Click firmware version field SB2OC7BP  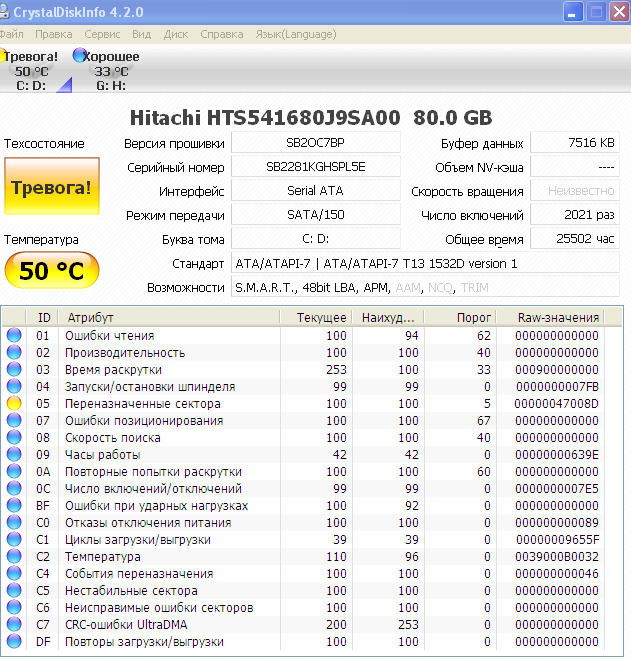tap(315, 143)
